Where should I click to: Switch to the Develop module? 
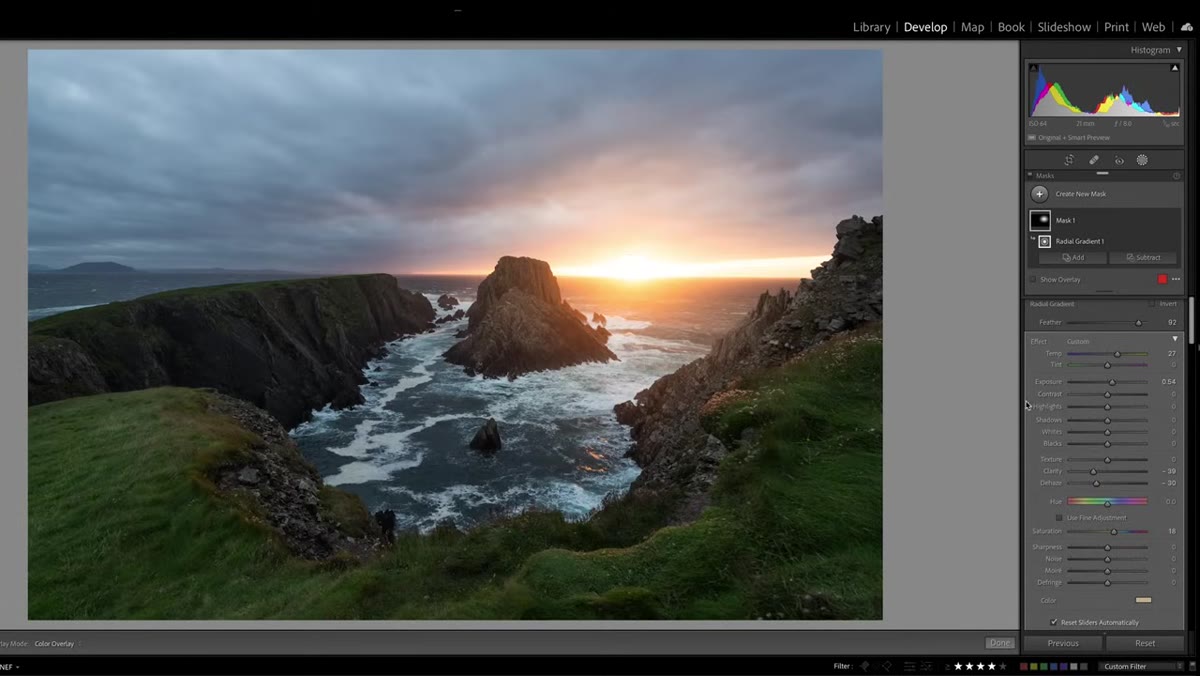coord(925,27)
